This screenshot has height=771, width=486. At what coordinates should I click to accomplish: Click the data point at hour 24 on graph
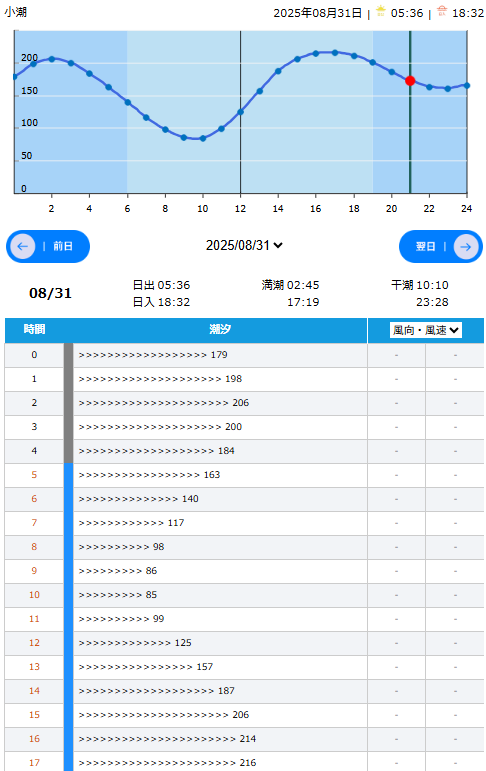467,86
